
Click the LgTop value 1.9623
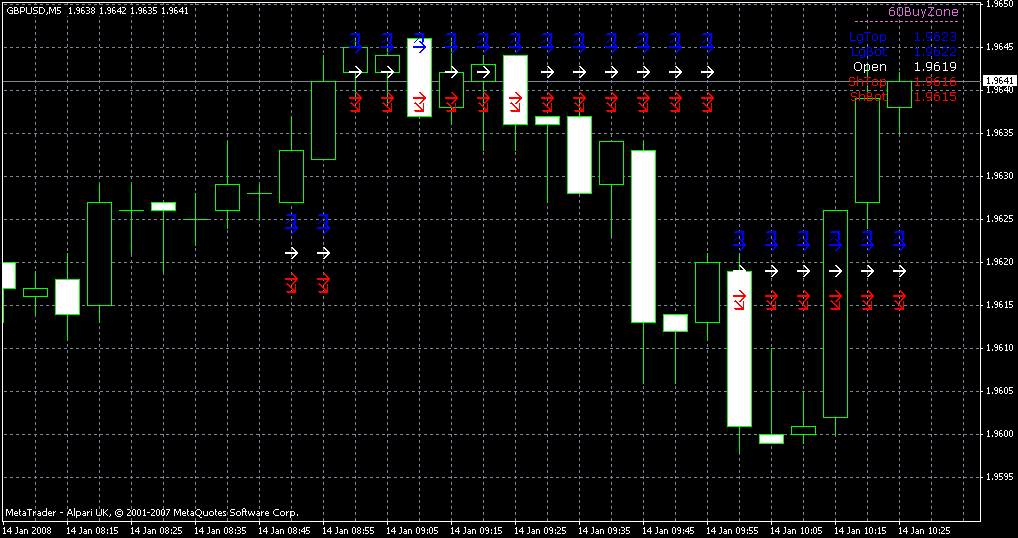click(935, 37)
